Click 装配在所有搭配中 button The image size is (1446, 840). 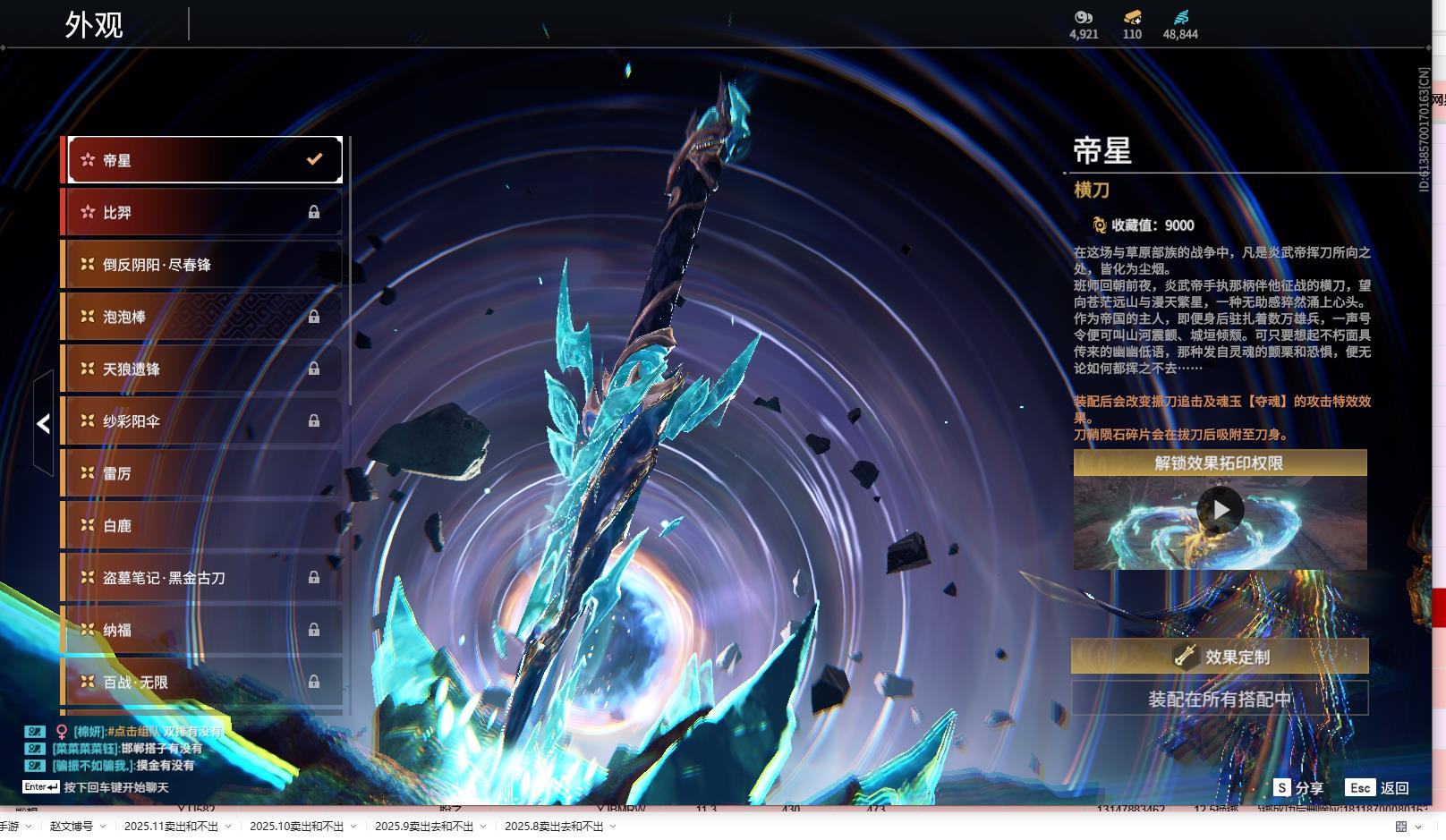[1220, 699]
